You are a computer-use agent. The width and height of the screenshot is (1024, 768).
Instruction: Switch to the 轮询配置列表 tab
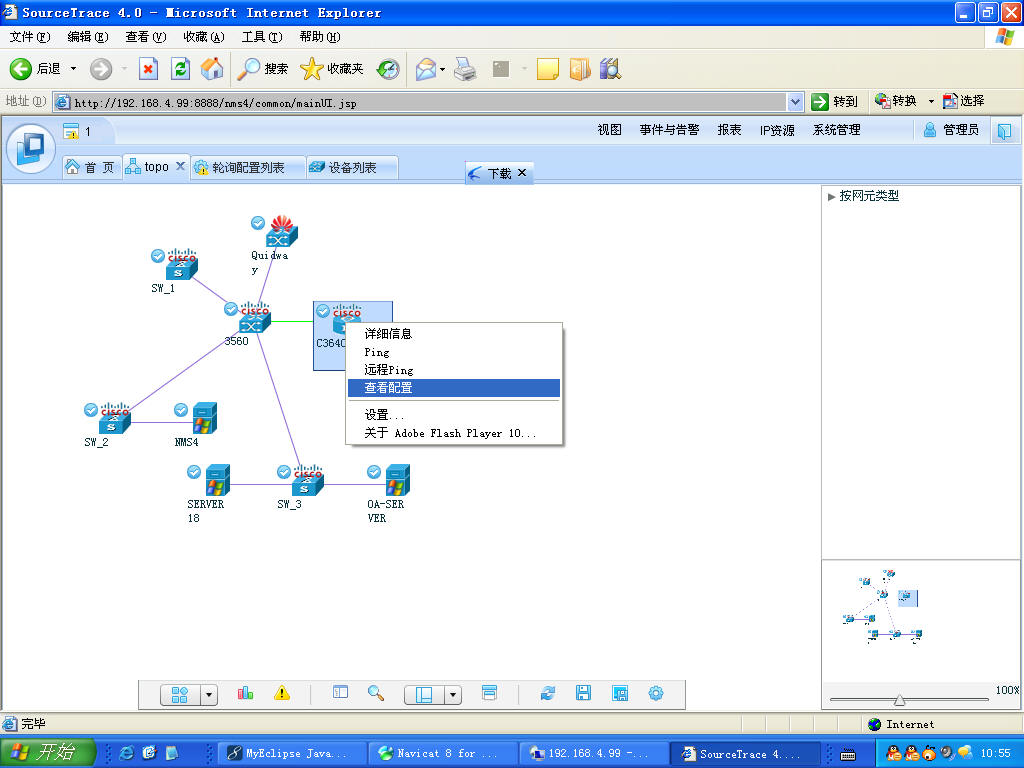(248, 168)
